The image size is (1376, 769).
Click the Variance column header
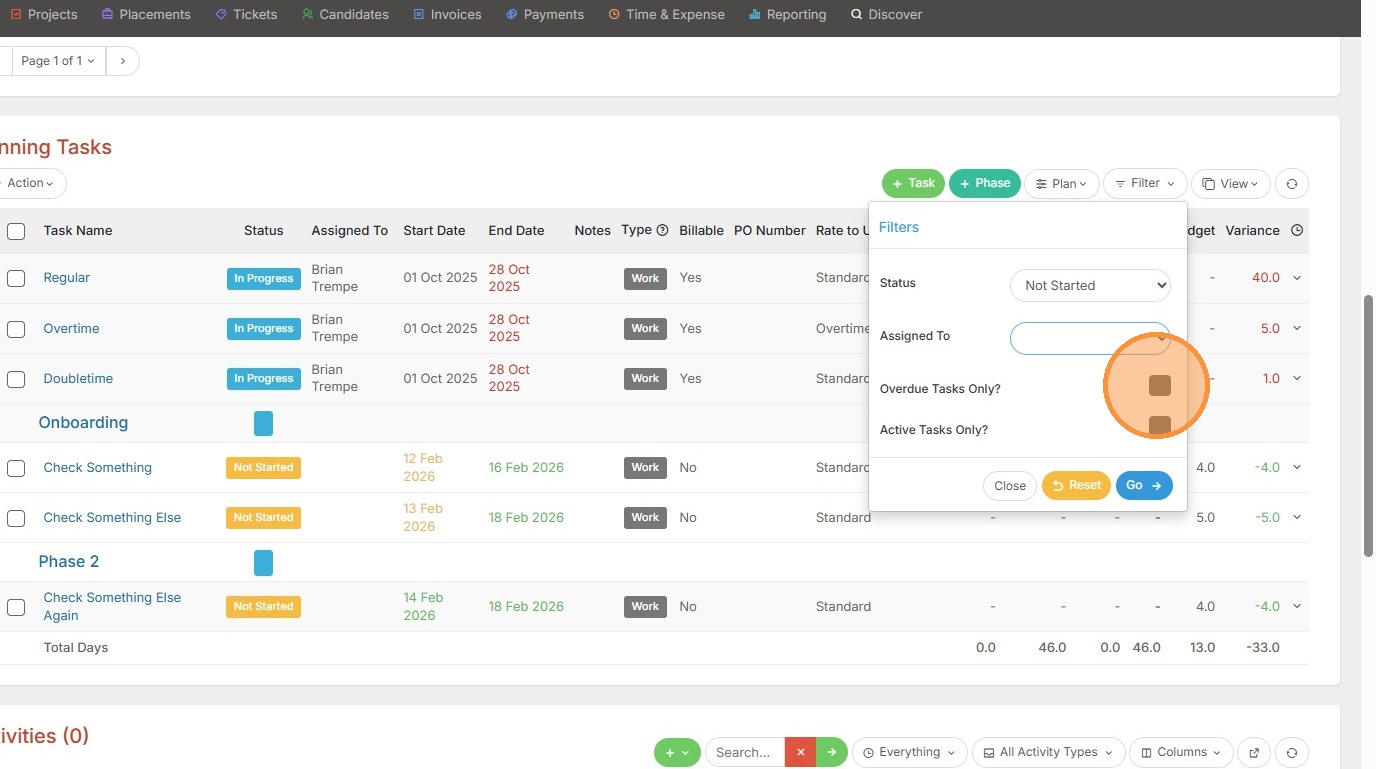pyautogui.click(x=1253, y=231)
